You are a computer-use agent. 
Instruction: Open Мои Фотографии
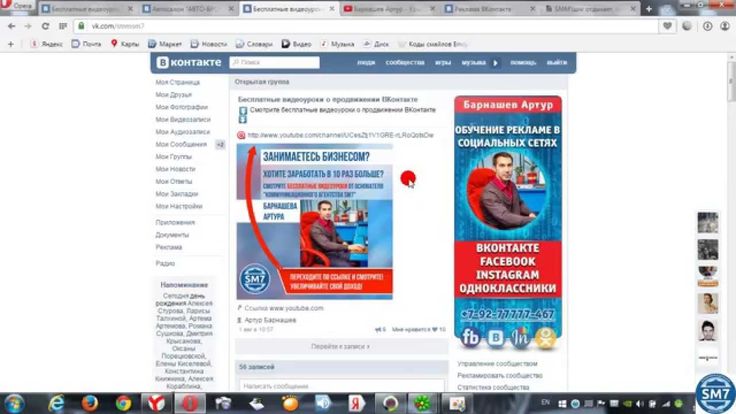(181, 107)
